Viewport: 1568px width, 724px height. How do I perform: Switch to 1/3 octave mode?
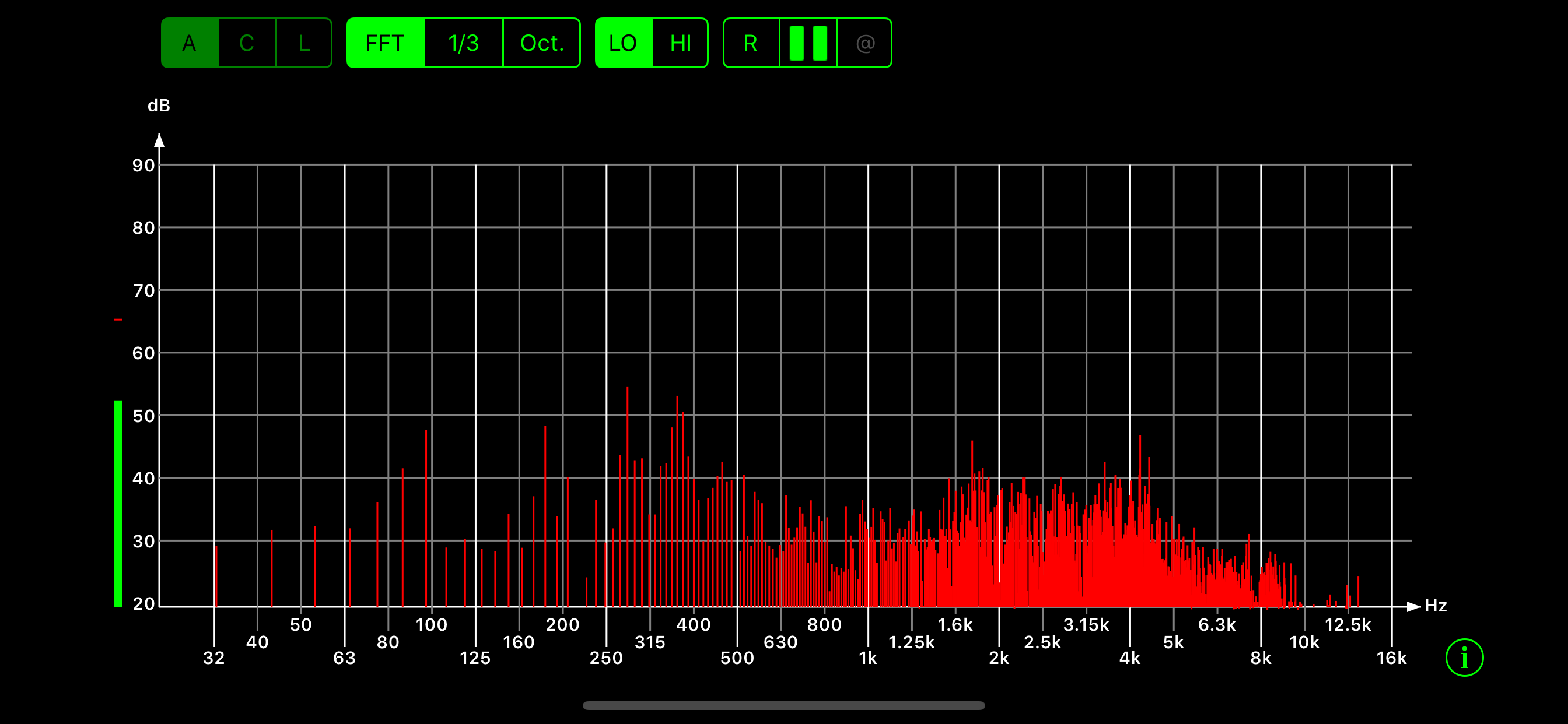click(464, 43)
